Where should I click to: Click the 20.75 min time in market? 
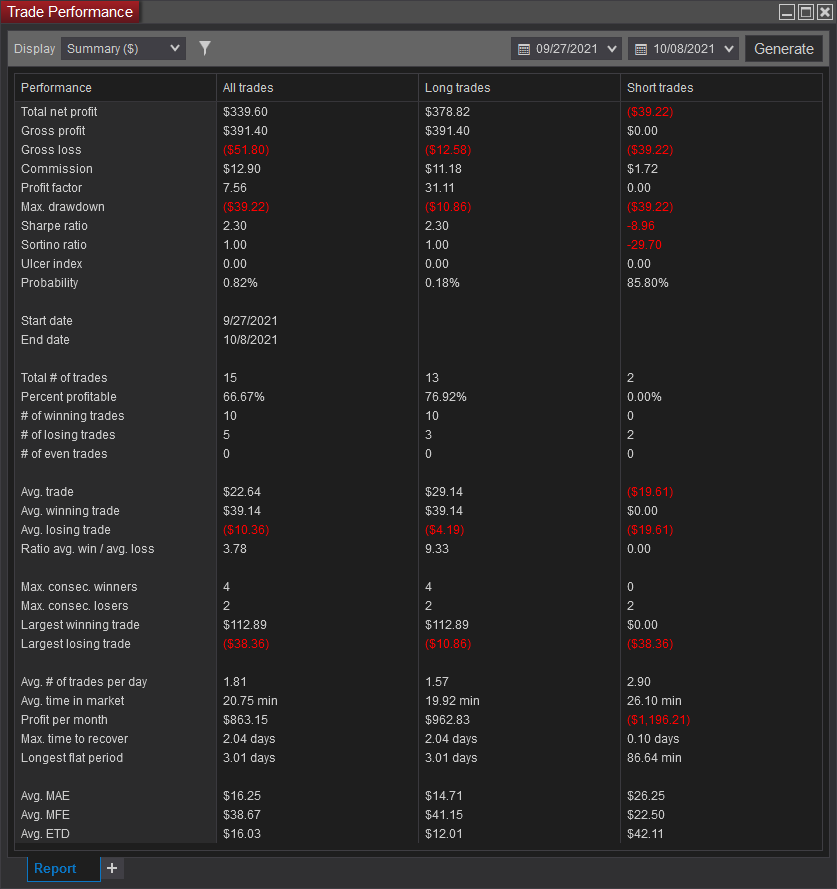coord(250,701)
